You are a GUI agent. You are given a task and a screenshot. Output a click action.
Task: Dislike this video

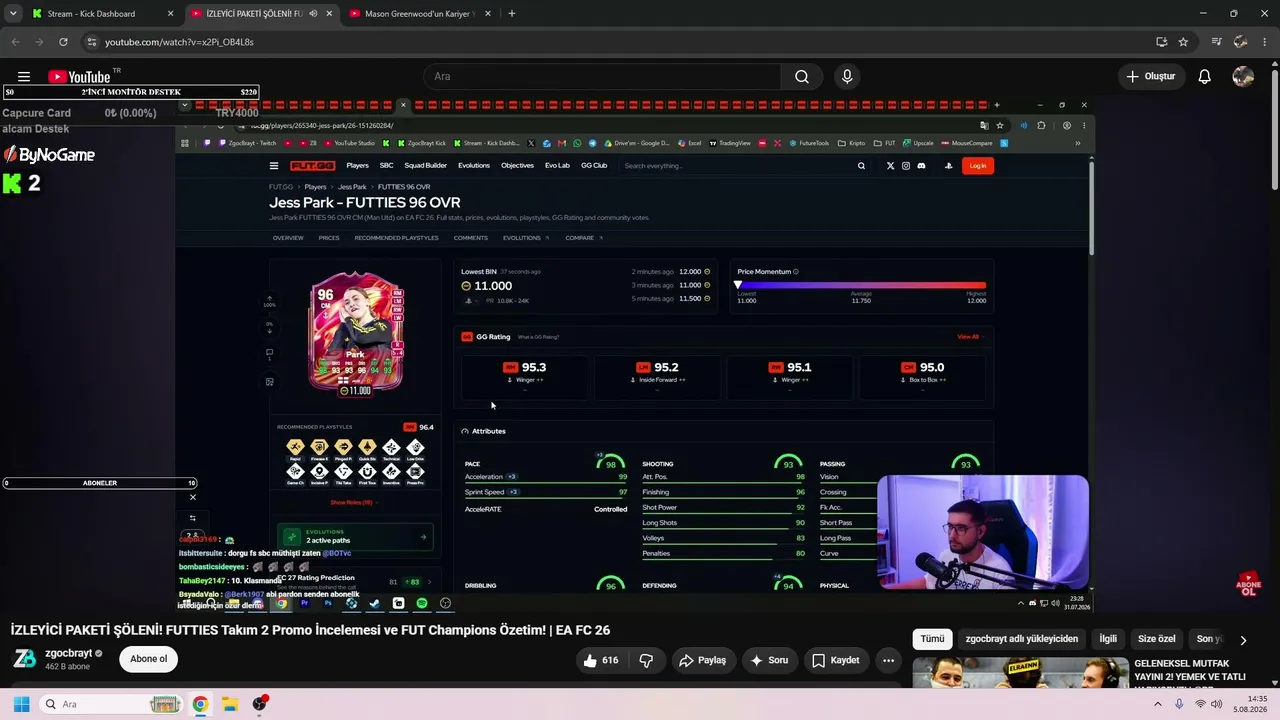click(x=646, y=660)
